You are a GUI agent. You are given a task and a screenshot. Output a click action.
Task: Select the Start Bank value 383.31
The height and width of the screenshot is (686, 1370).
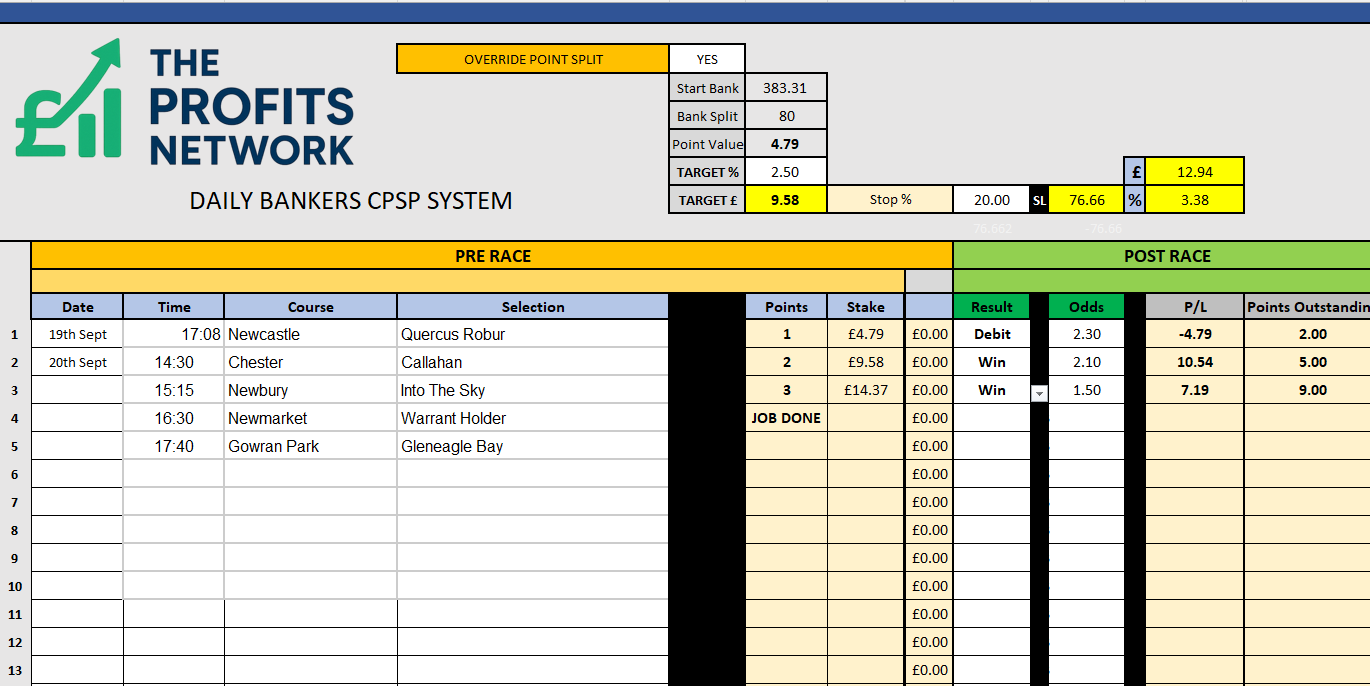pos(785,88)
